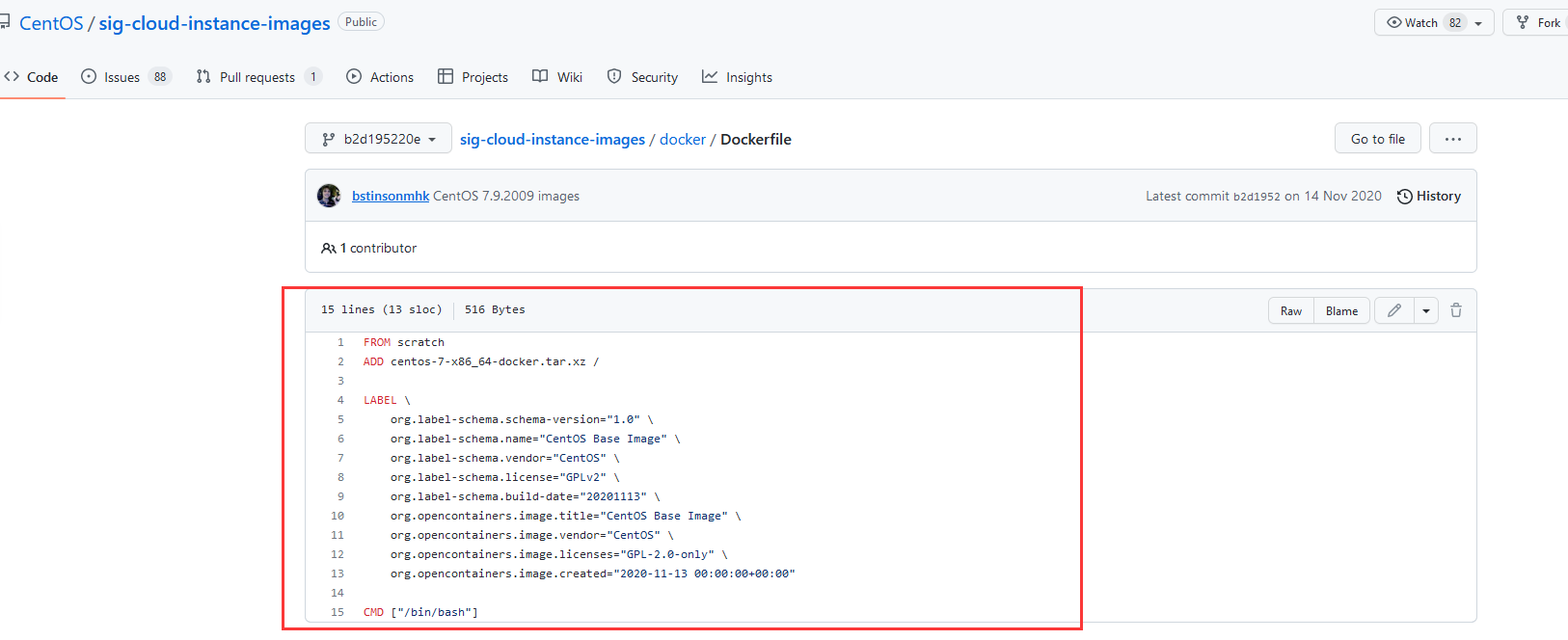Open the Security tab
The height and width of the screenshot is (640, 1568).
(x=642, y=77)
